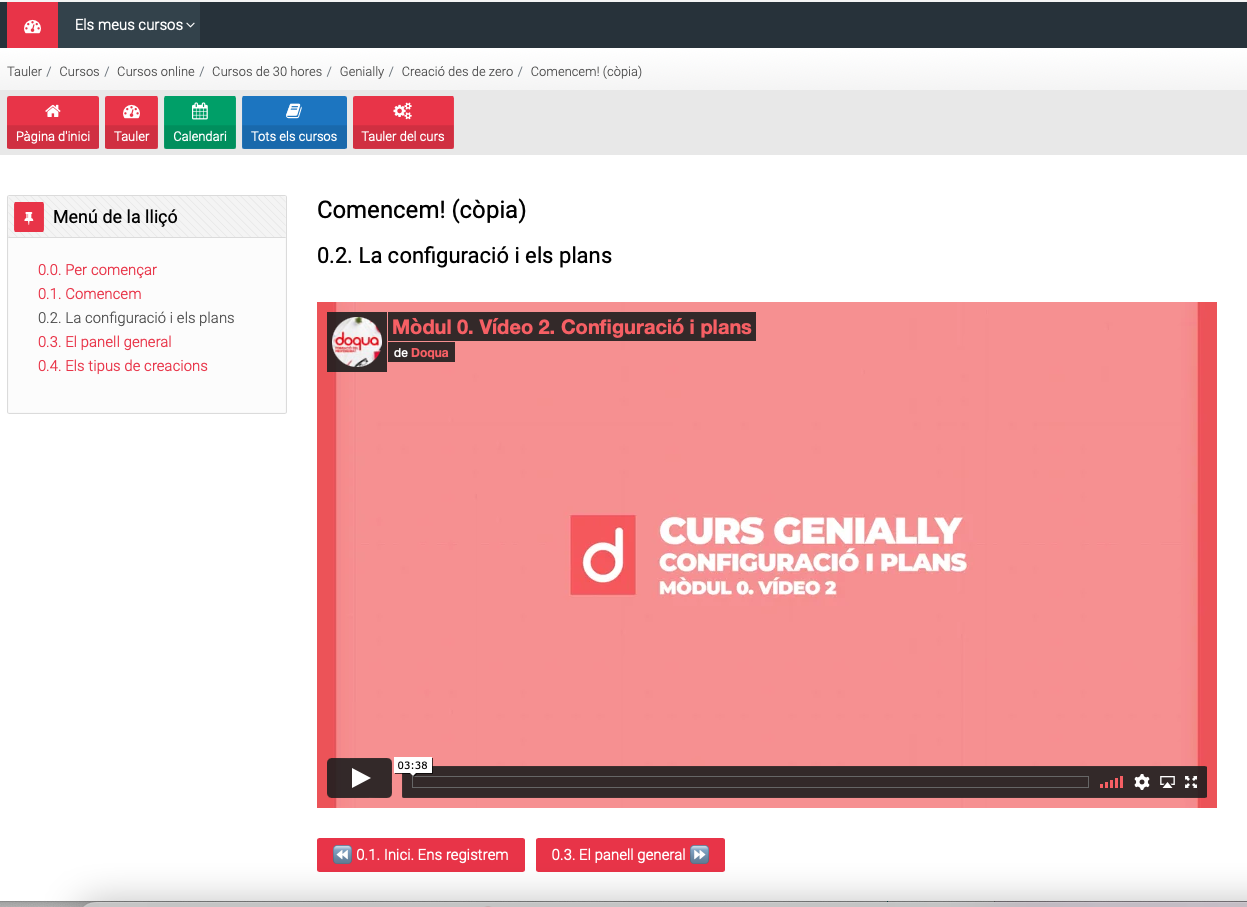Click the Tauler toolbar button
This screenshot has width=1247, height=907.
pyautogui.click(x=131, y=123)
